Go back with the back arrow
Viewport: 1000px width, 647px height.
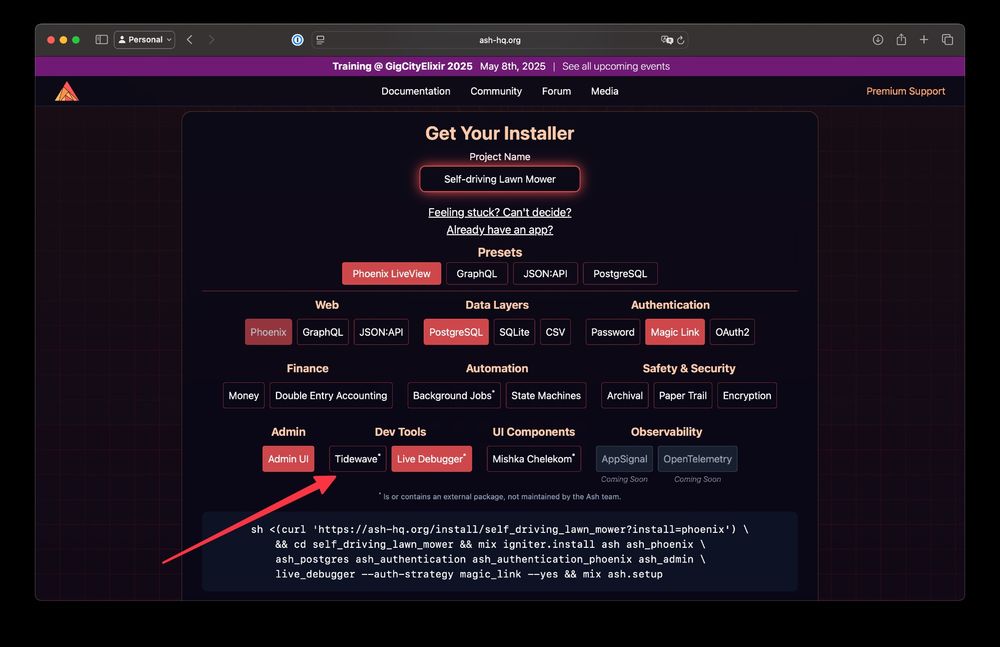pos(189,40)
